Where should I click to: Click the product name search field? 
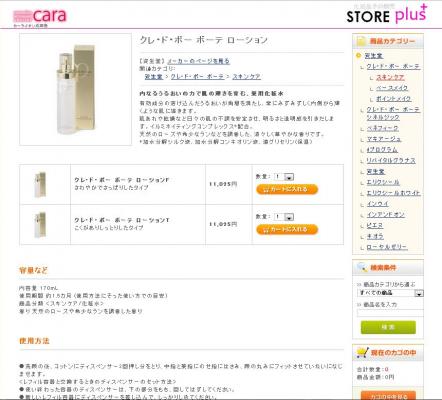[x=390, y=313]
